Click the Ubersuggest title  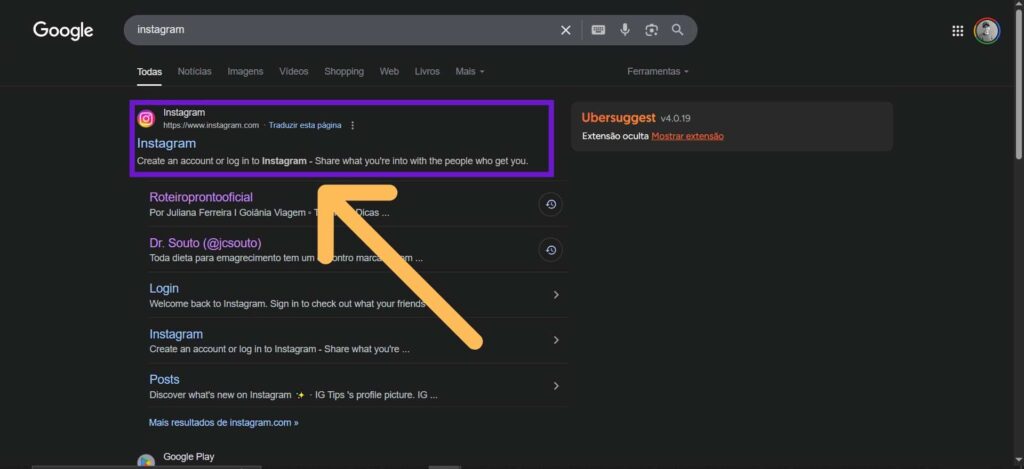pyautogui.click(x=618, y=118)
